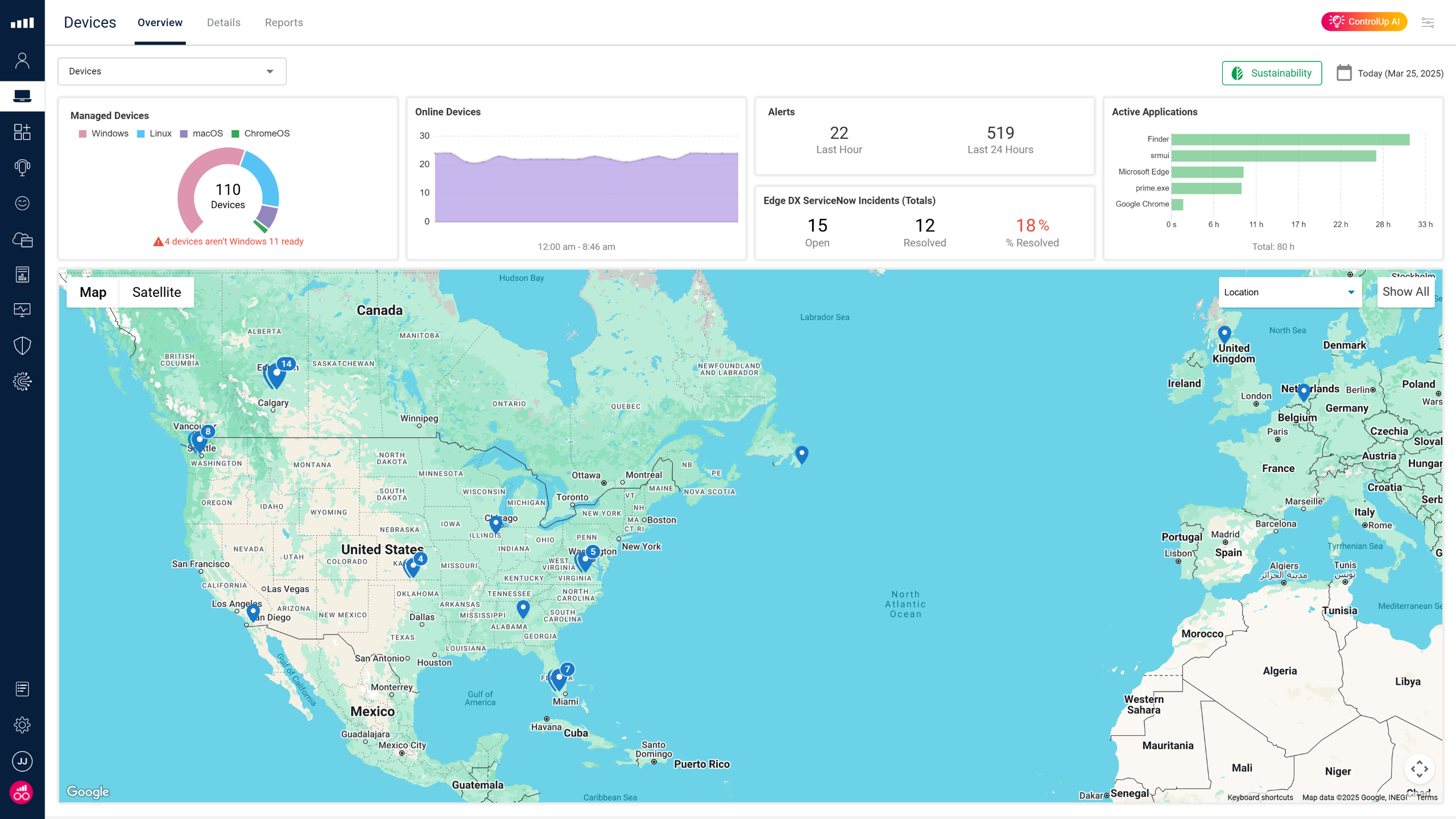Expand the Devices dropdown
1456x819 pixels.
pos(172,71)
